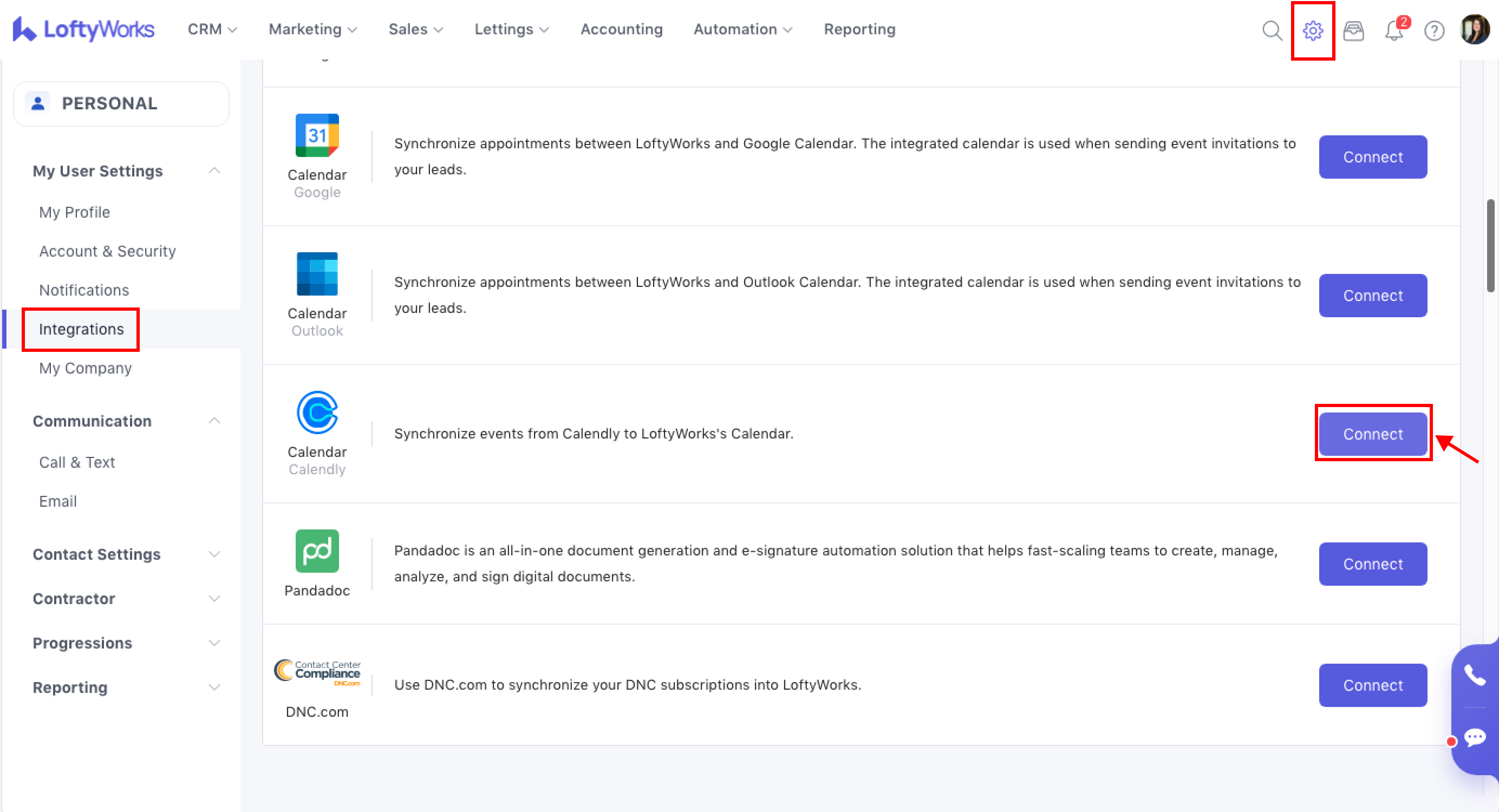Connect the Pandadoc integration

[x=1373, y=564]
